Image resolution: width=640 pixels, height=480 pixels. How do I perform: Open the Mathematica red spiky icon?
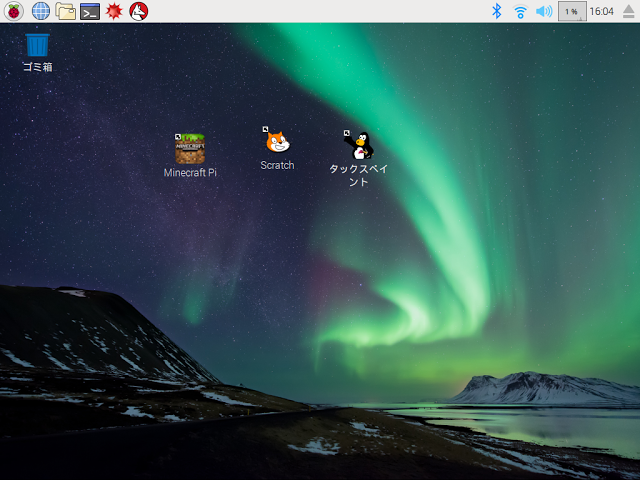click(114, 11)
